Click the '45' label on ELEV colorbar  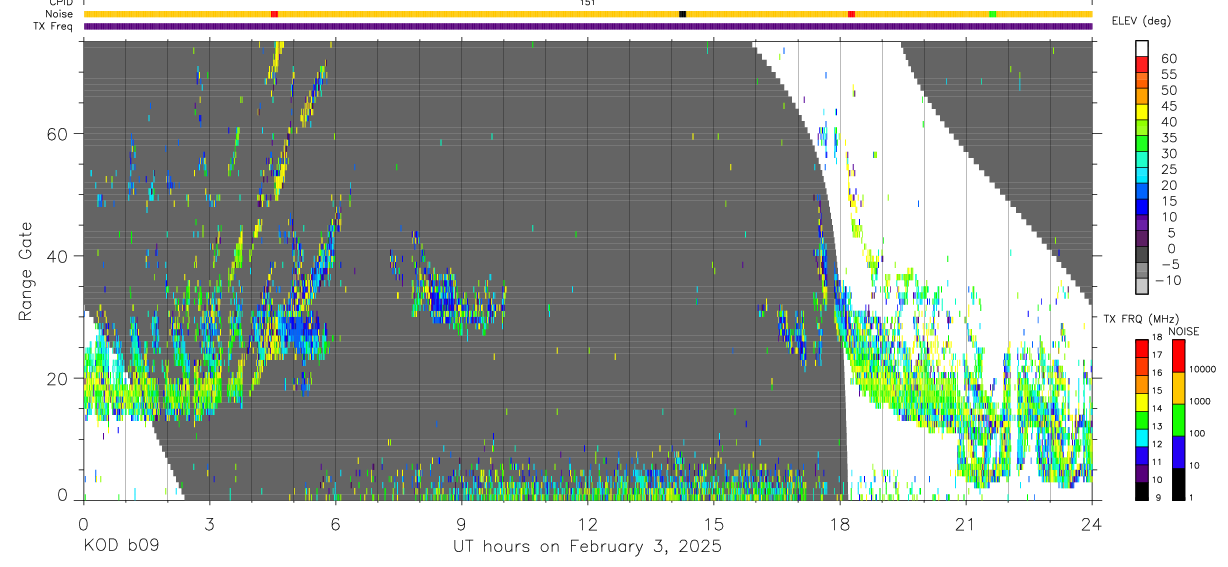coord(1170,106)
